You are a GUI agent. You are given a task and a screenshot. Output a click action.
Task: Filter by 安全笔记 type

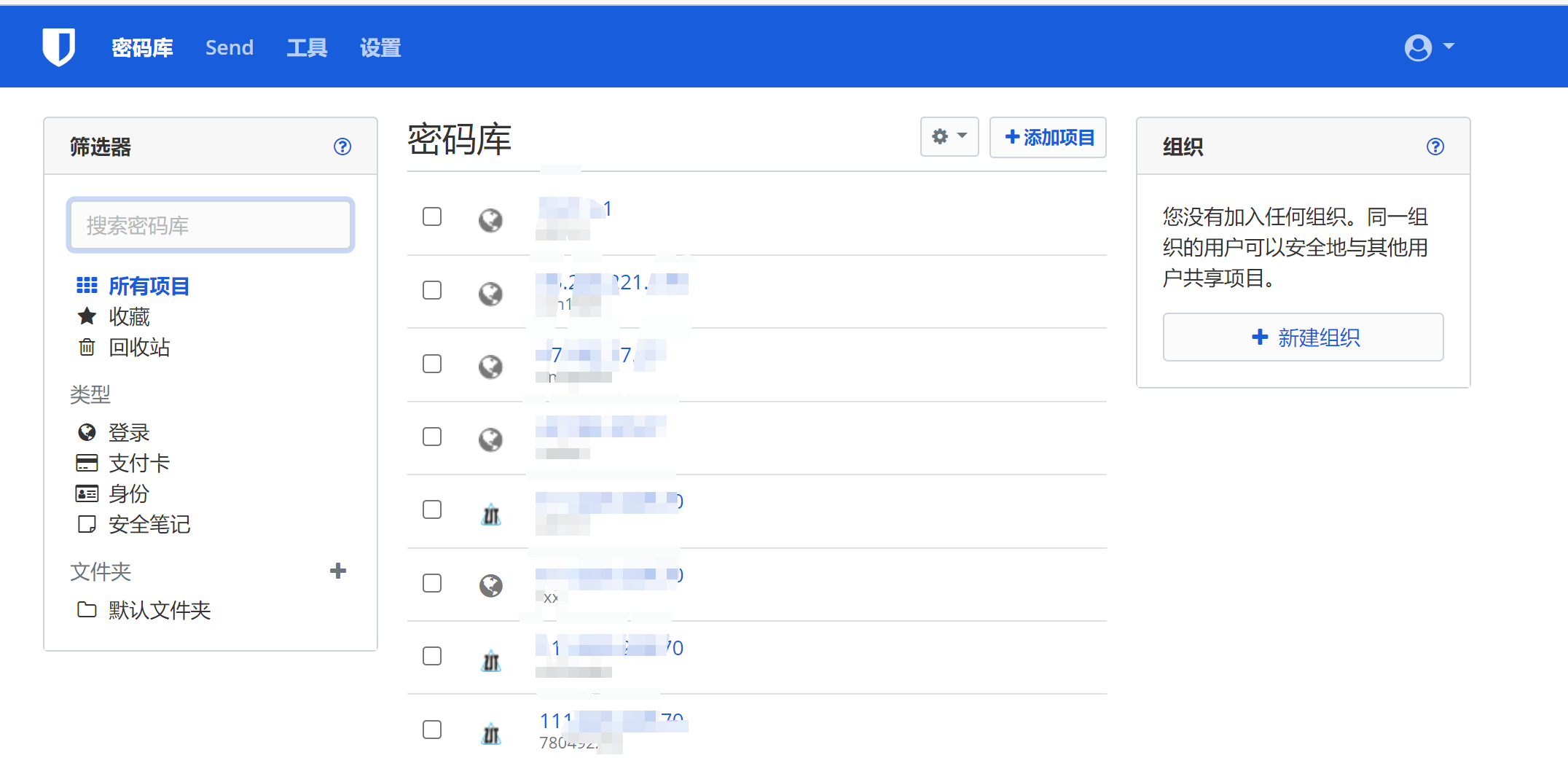[149, 524]
